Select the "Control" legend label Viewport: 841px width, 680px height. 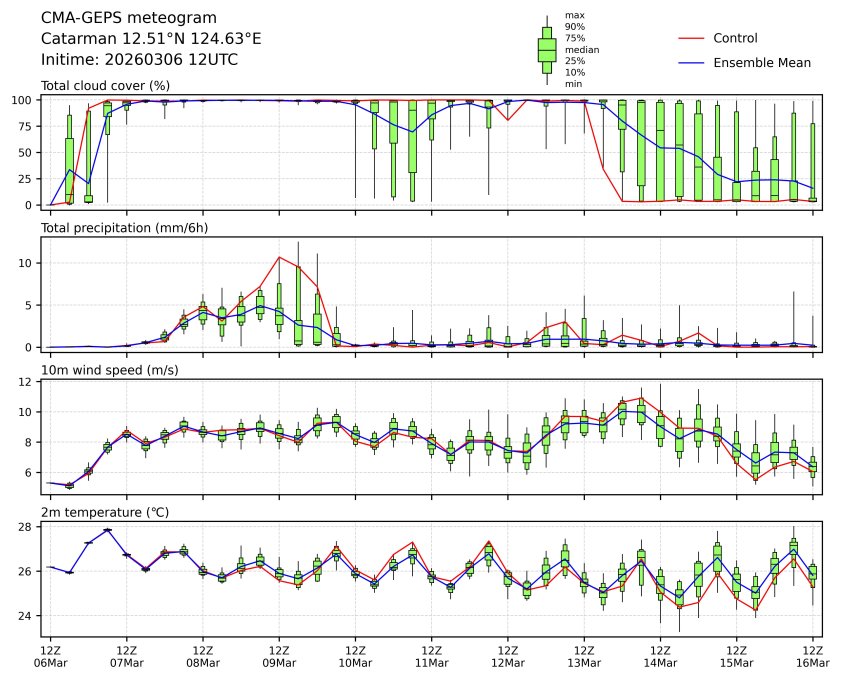point(735,38)
